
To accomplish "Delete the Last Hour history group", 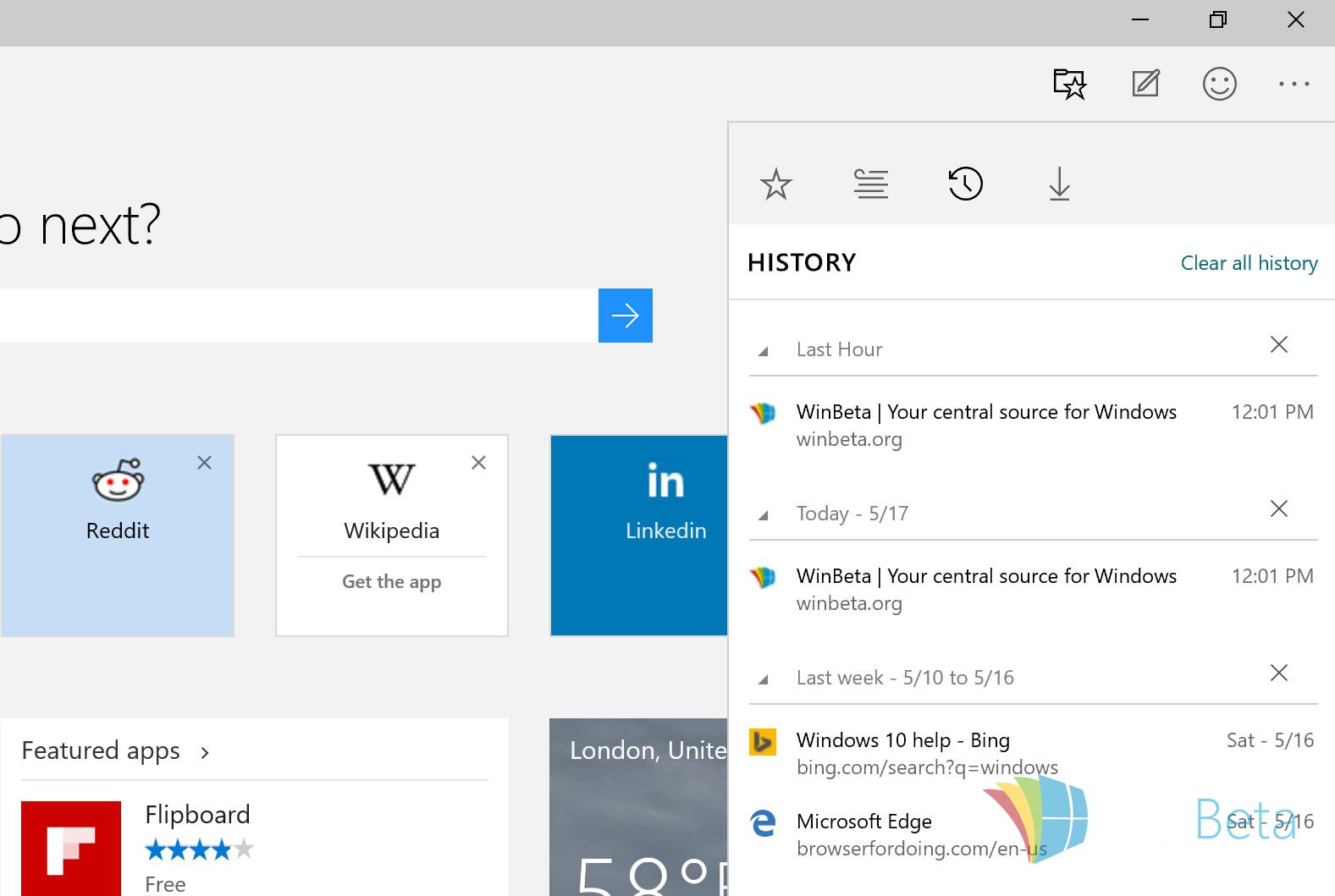I will (1278, 344).
